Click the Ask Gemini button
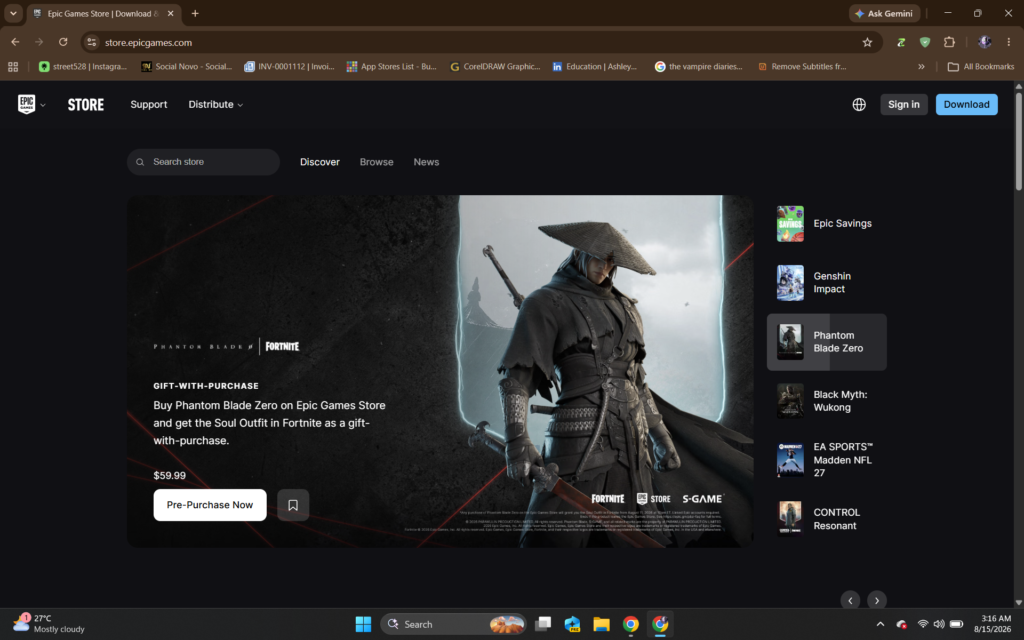1024x640 pixels. pos(884,13)
